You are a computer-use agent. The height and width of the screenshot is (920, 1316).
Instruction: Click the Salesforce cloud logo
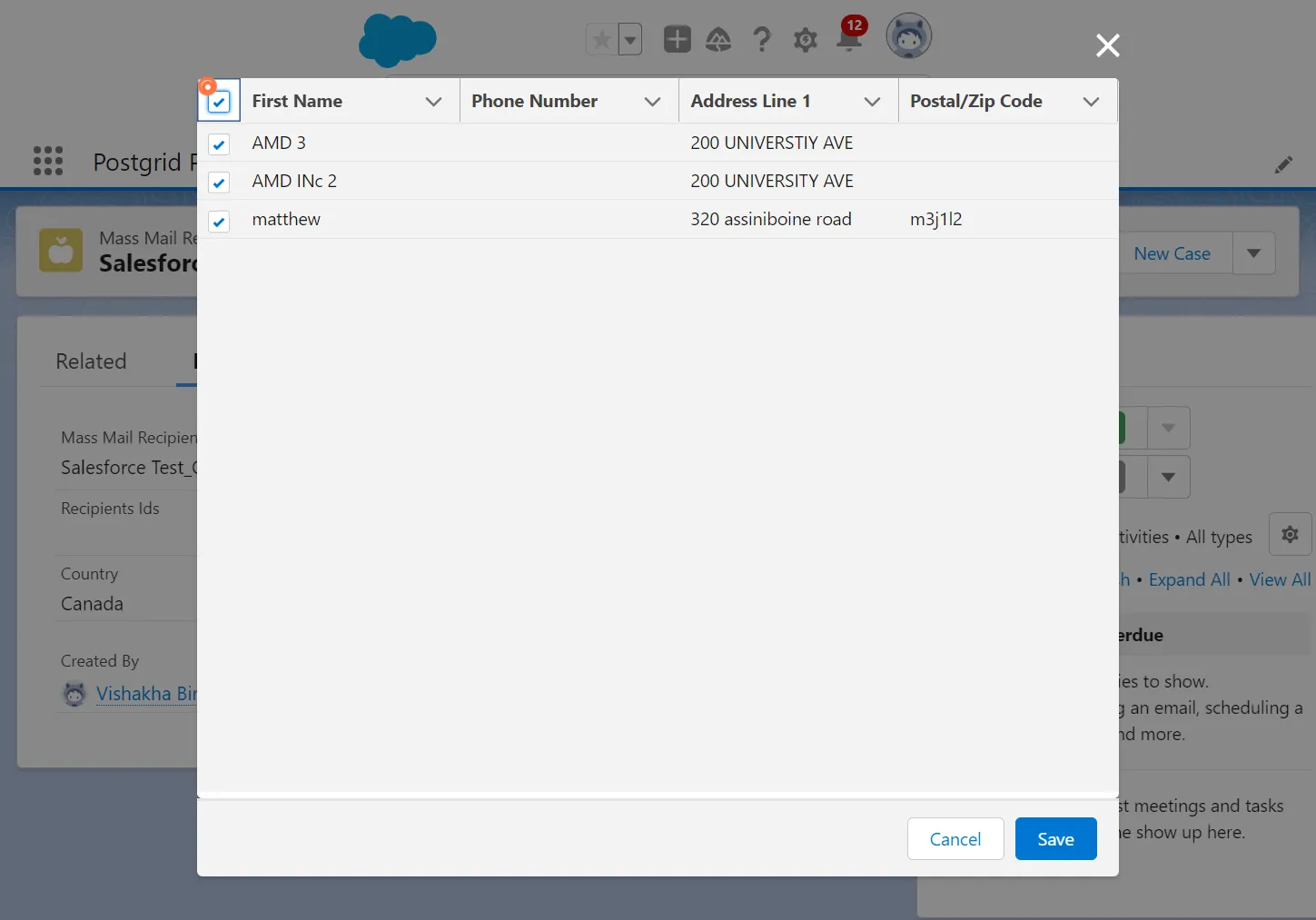(x=398, y=40)
